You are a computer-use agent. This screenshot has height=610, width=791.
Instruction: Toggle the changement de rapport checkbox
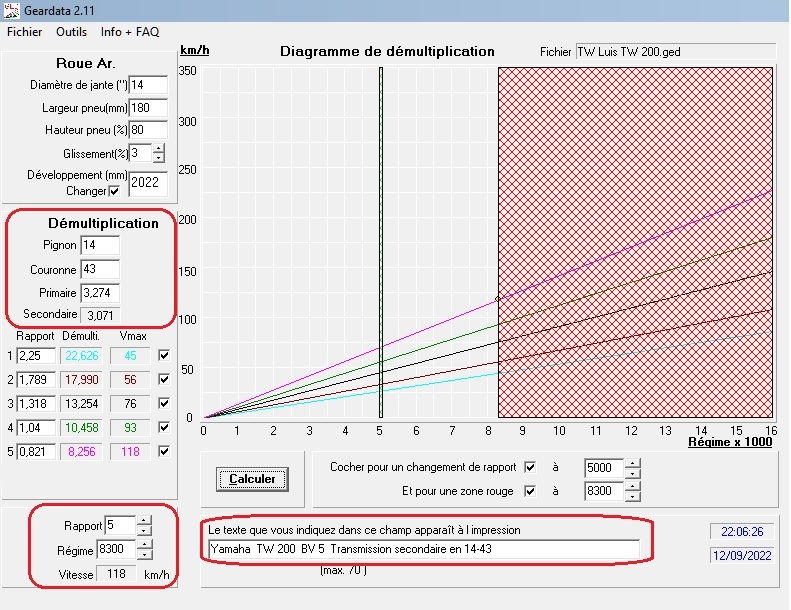[x=530, y=467]
